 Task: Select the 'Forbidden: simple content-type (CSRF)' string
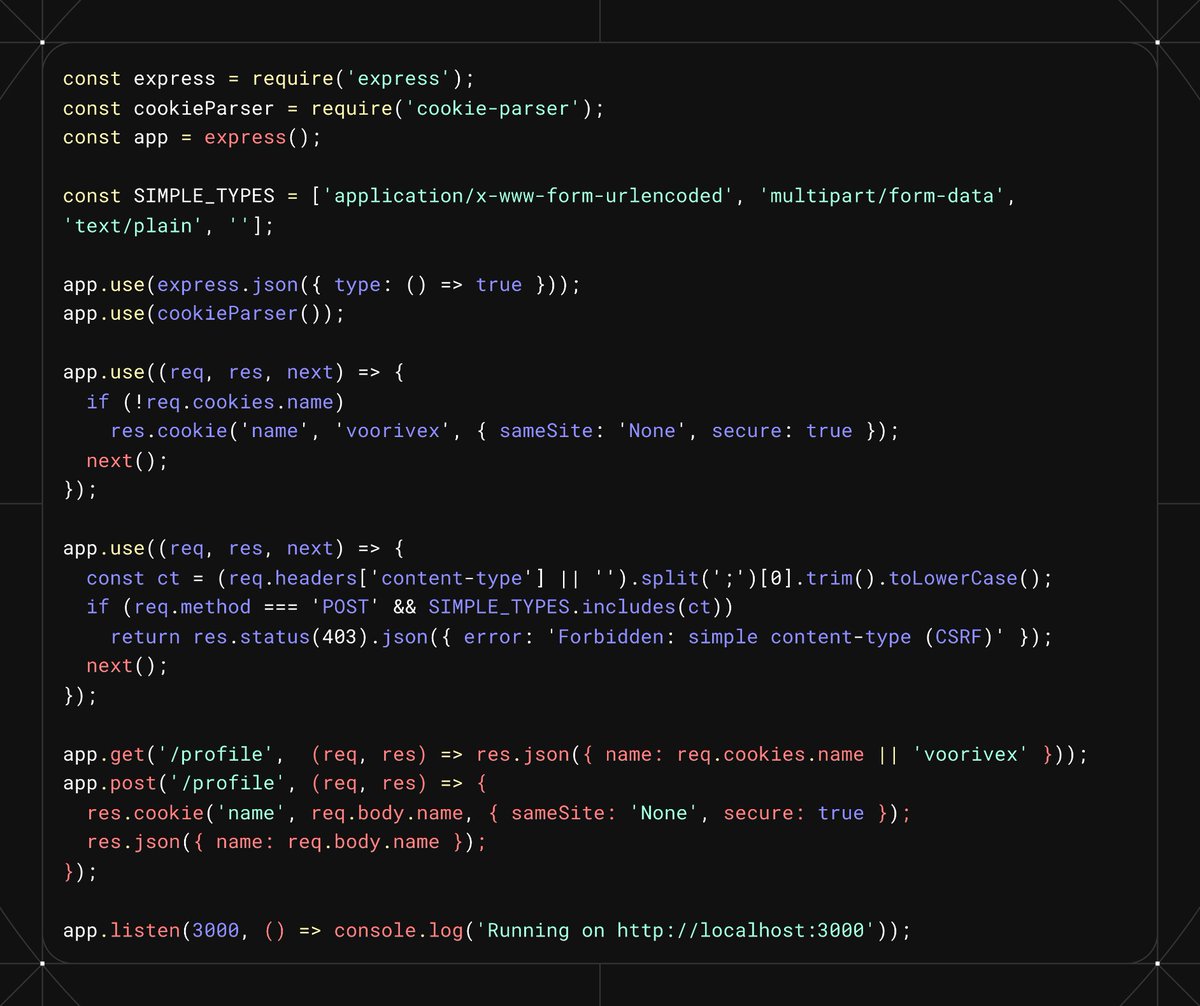777,637
